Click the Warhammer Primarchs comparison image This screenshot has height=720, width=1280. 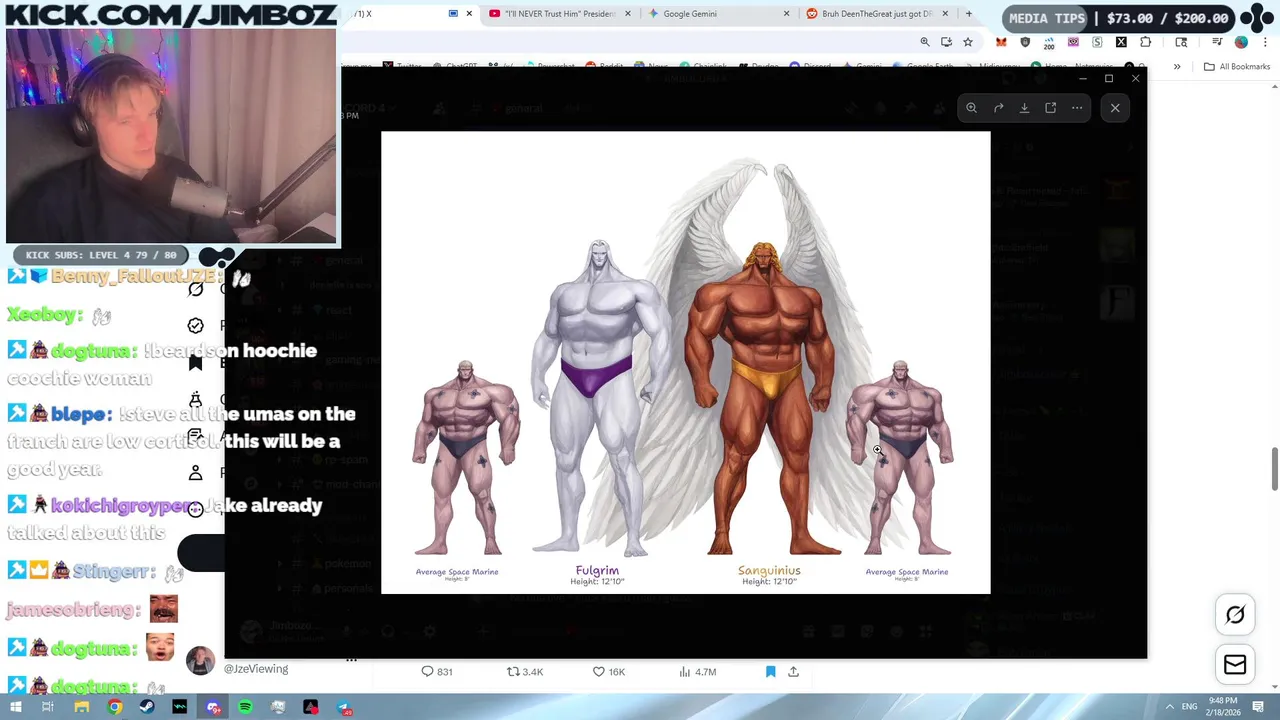[686, 363]
